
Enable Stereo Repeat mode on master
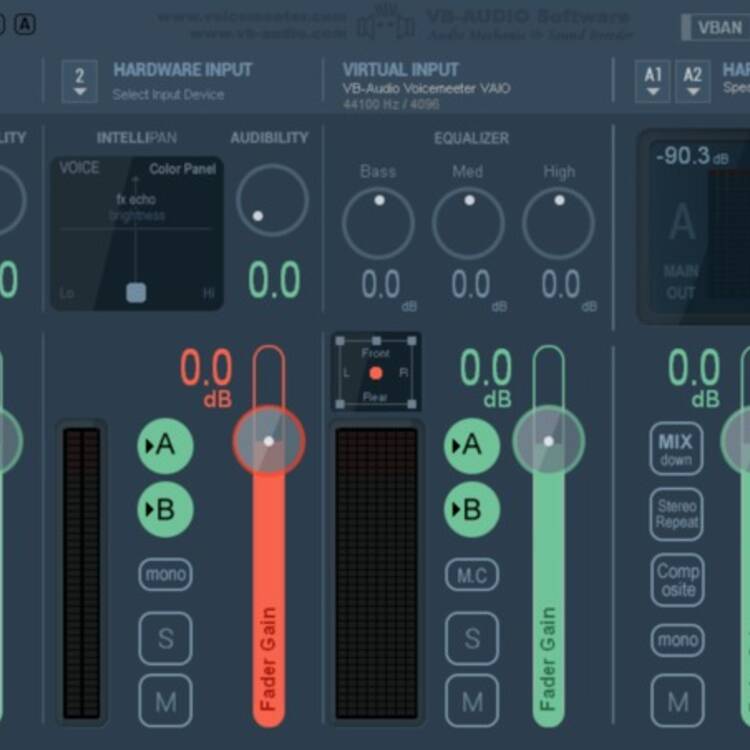pos(676,514)
